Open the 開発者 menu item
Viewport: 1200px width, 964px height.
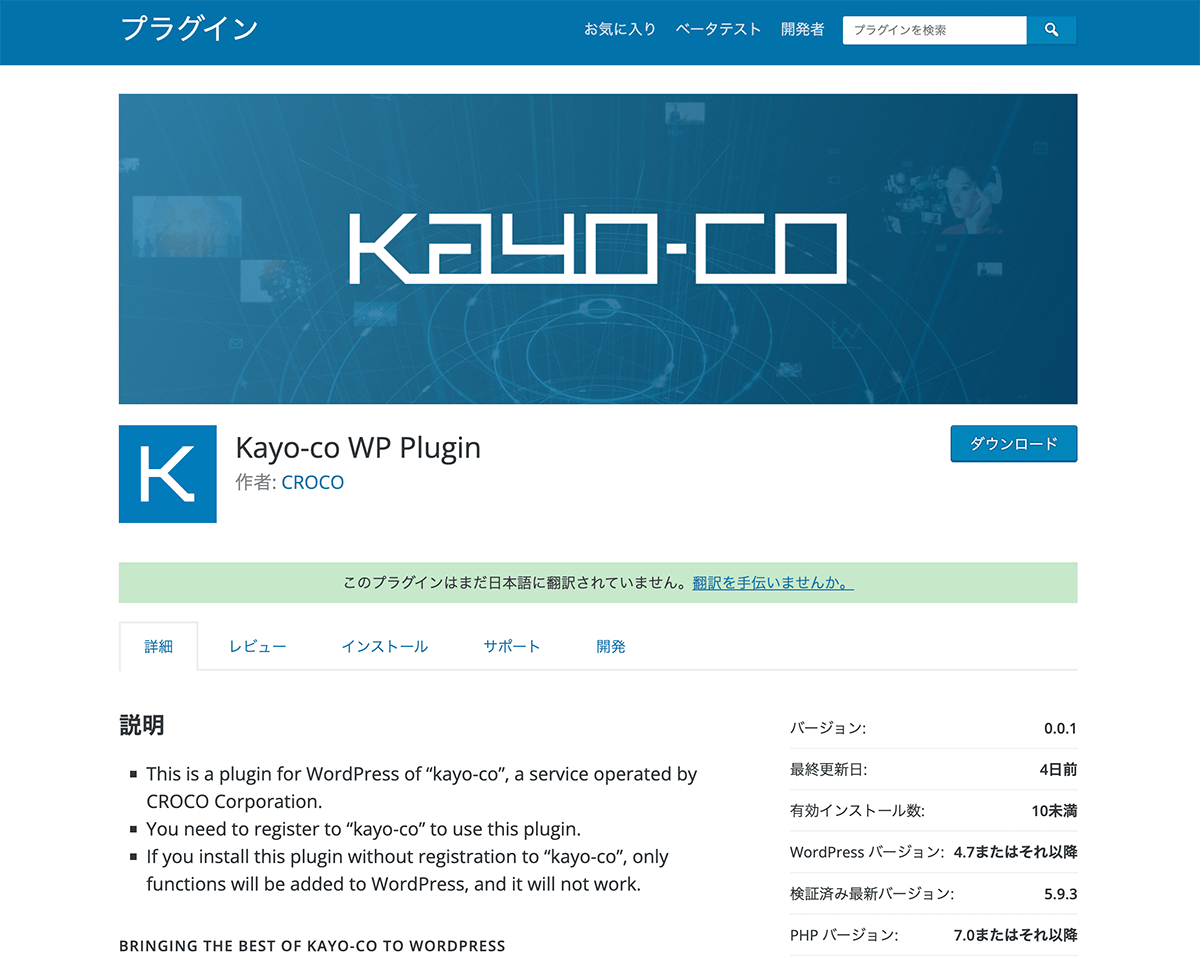pyautogui.click(x=803, y=30)
